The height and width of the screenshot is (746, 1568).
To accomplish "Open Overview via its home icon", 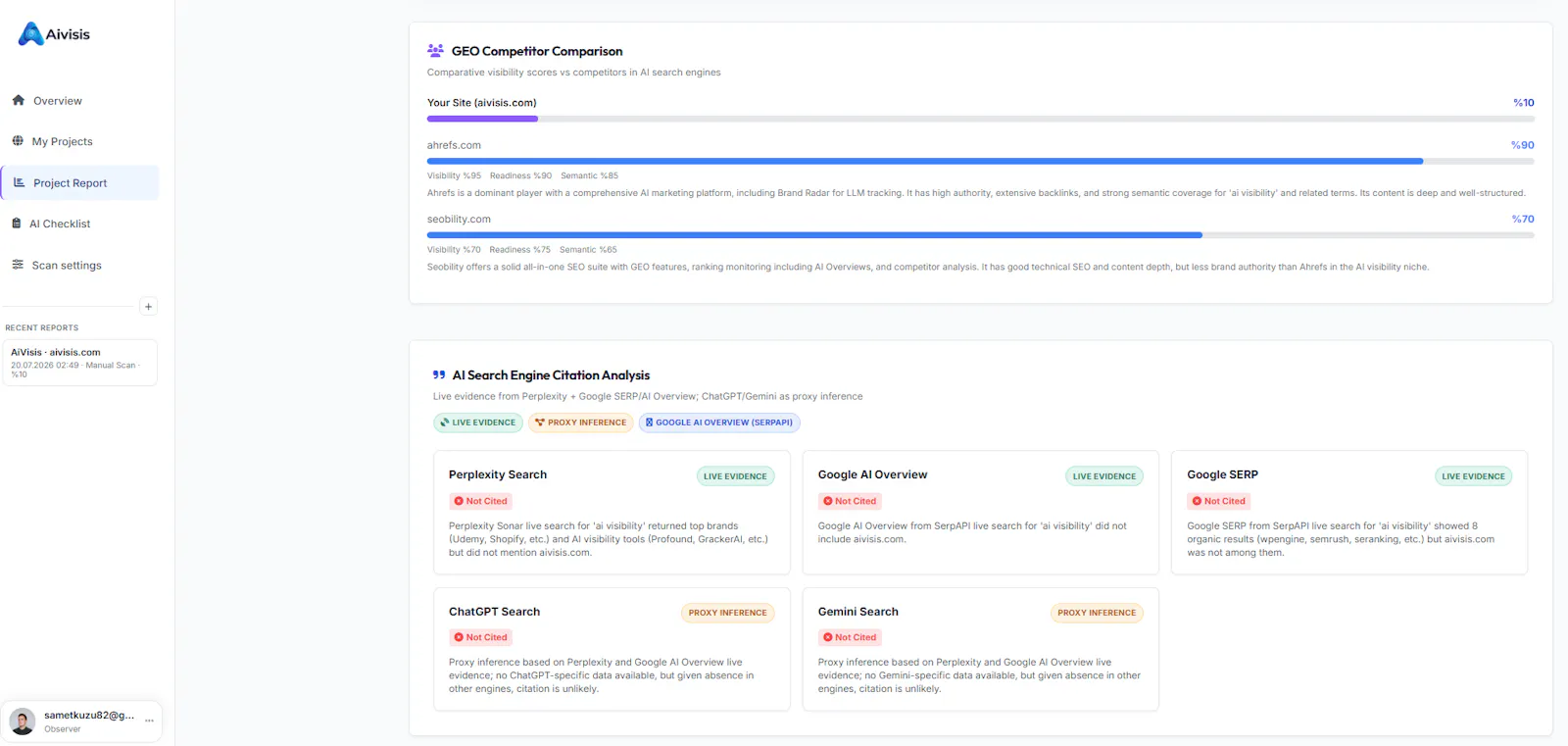I will pos(18,100).
